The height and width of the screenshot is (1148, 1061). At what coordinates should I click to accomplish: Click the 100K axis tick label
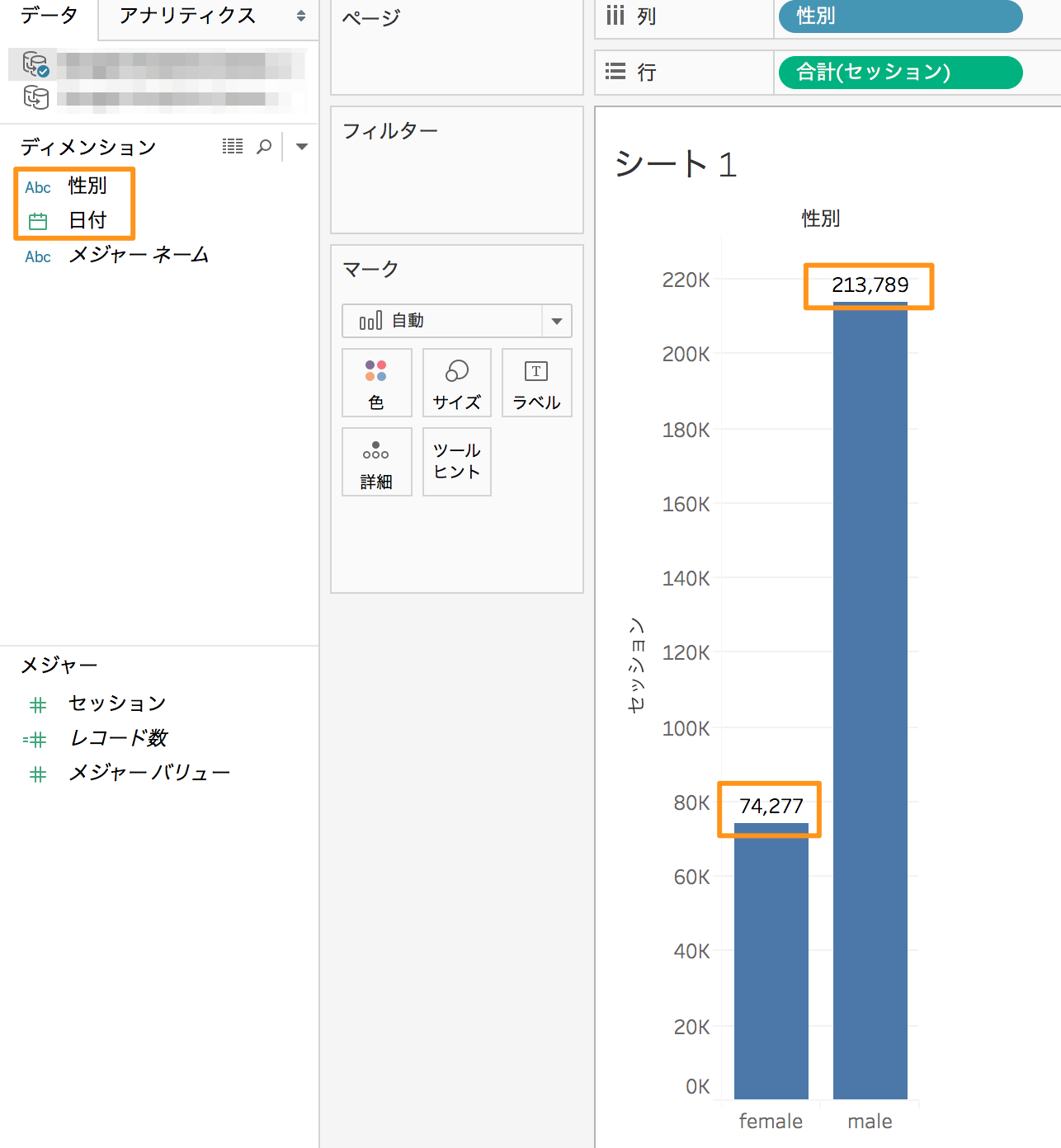[686, 729]
